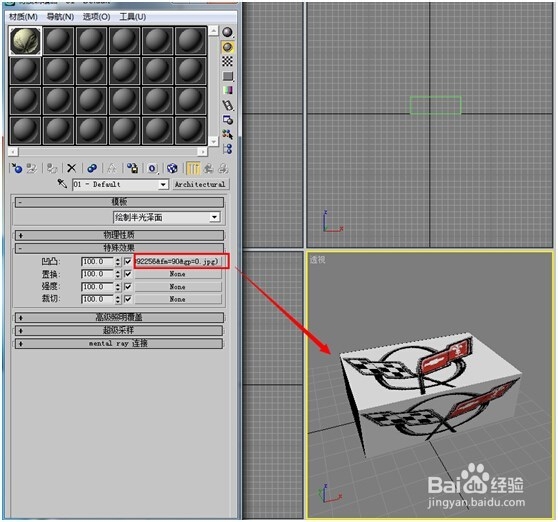Click the None button for 置换

pyautogui.click(x=178, y=274)
